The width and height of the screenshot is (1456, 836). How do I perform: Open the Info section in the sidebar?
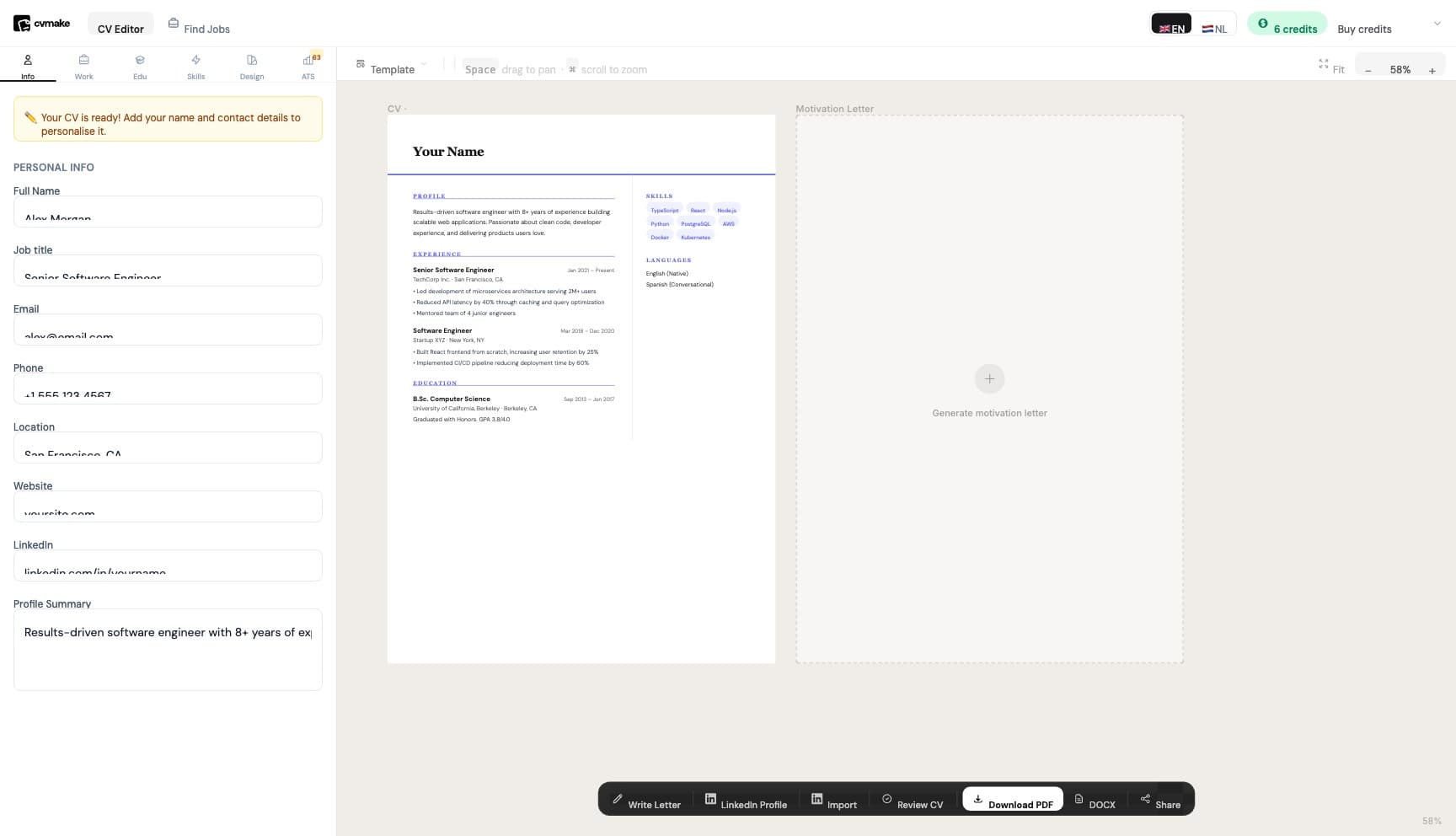click(28, 66)
